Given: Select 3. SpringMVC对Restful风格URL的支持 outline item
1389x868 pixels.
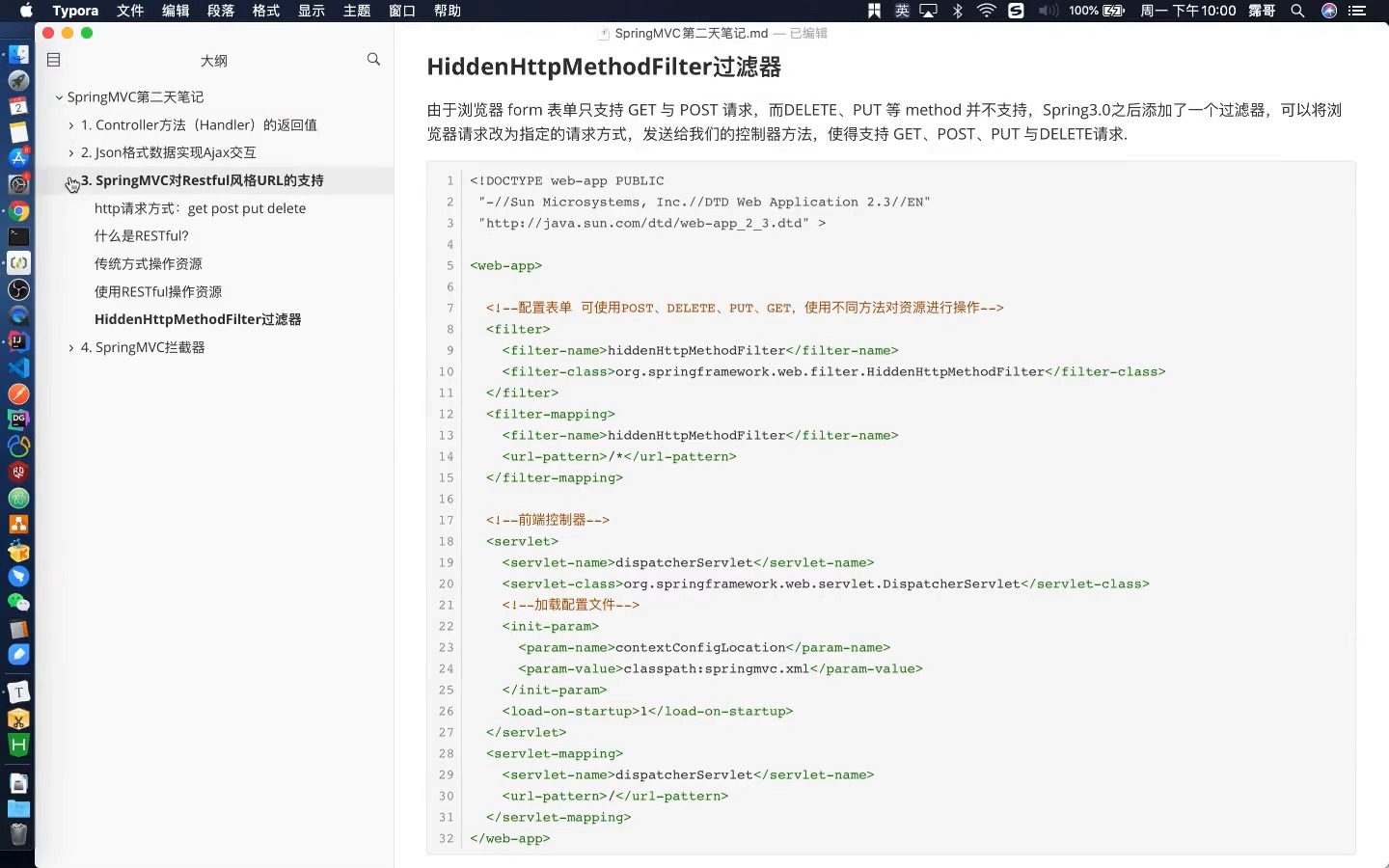Looking at the screenshot, I should [x=203, y=180].
